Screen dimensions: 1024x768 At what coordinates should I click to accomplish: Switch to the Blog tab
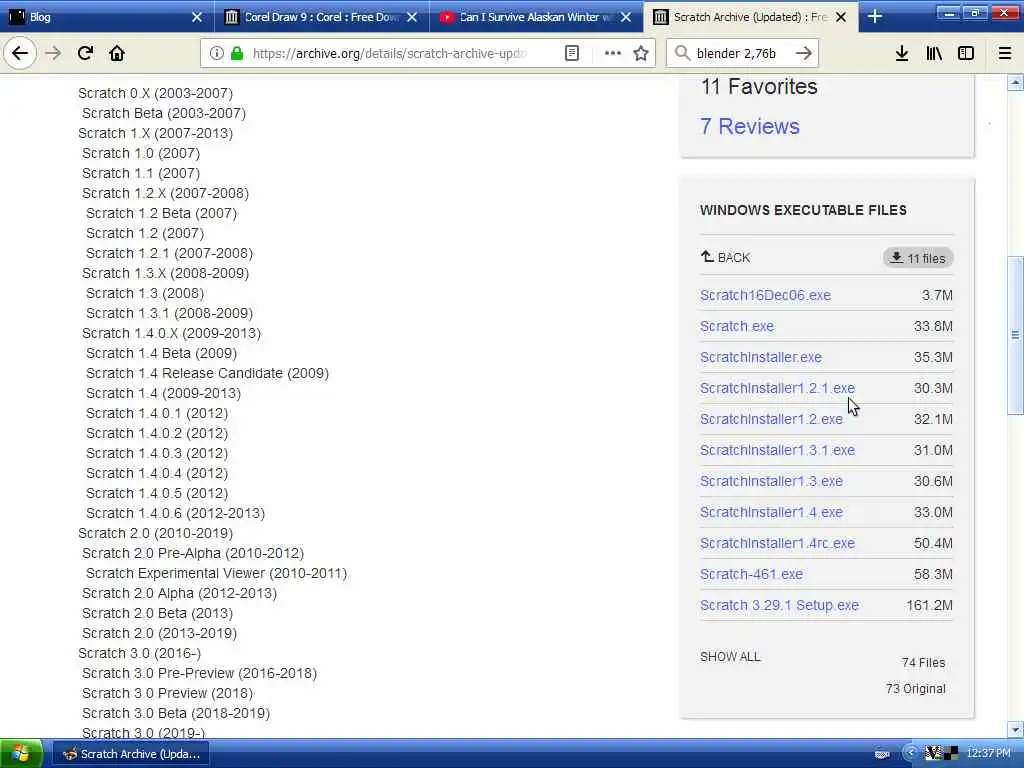(x=106, y=17)
